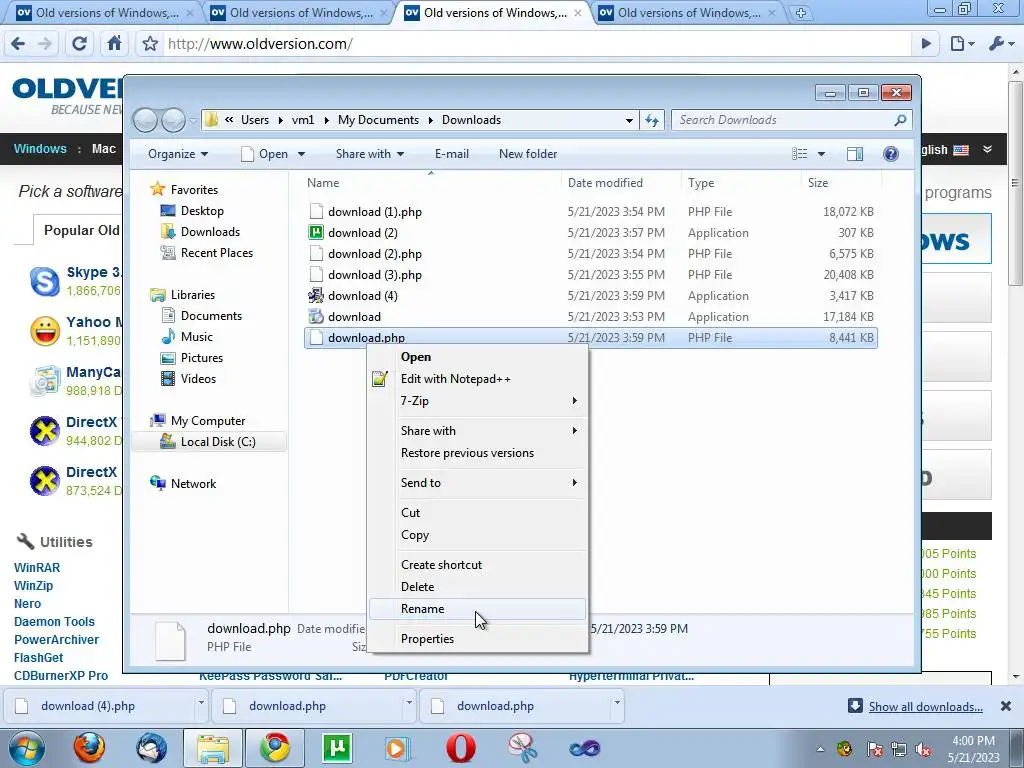Click Restore previous versions

coord(477,453)
